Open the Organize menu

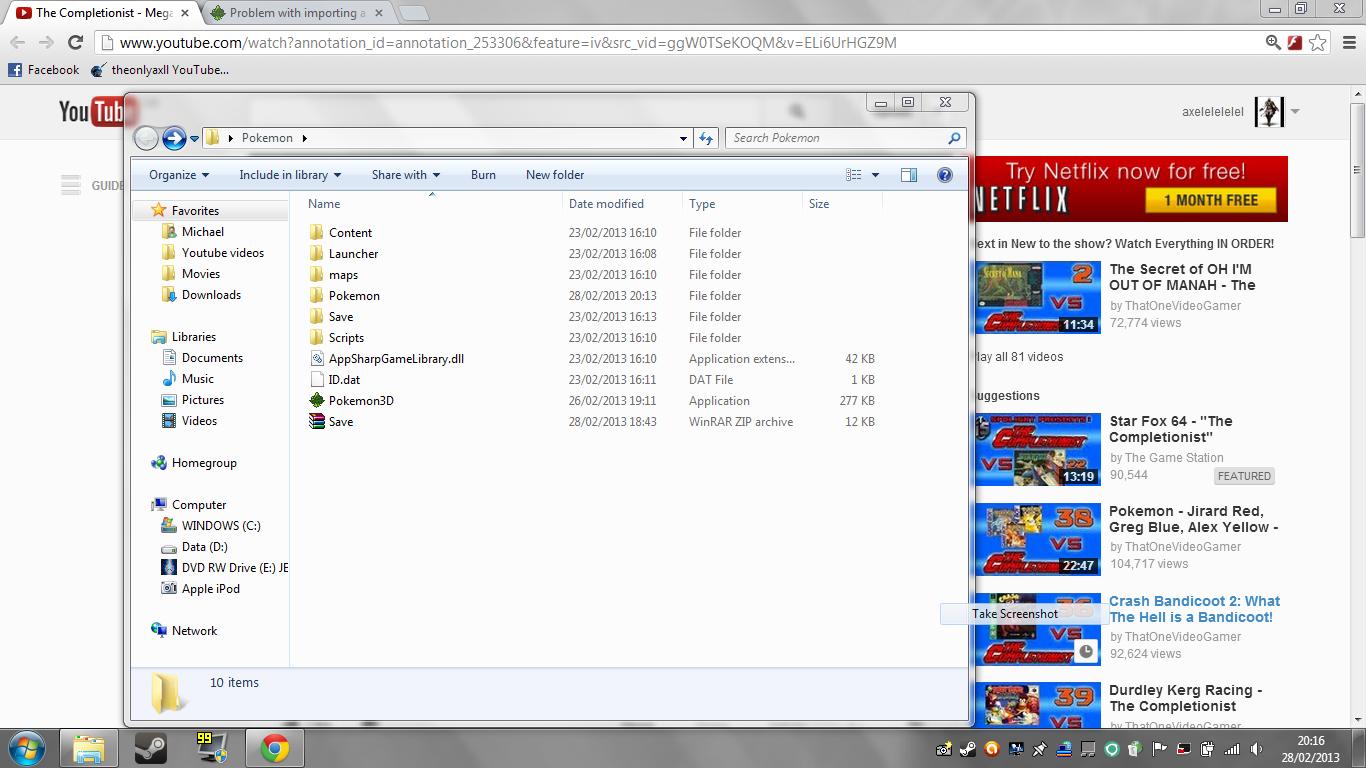point(179,175)
